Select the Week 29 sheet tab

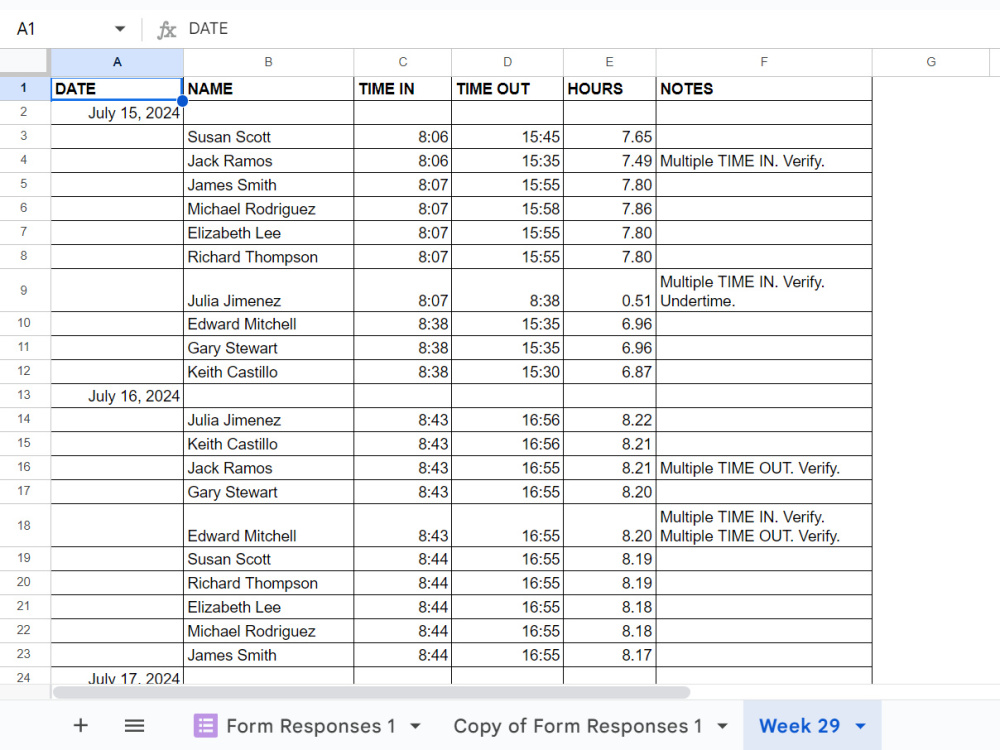tap(799, 726)
